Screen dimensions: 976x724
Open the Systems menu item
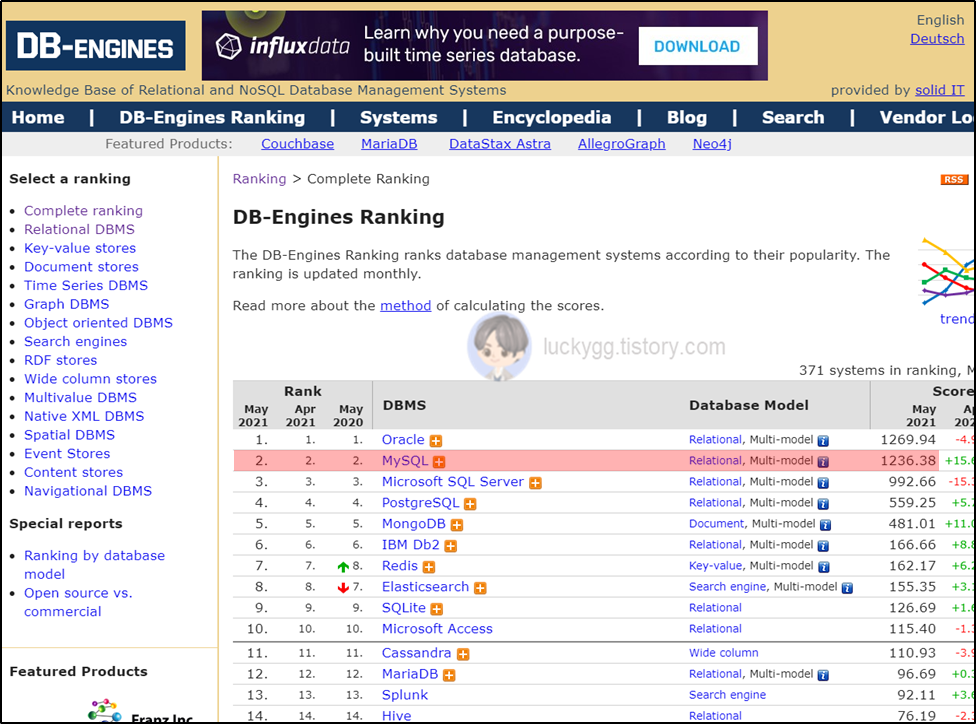[398, 118]
